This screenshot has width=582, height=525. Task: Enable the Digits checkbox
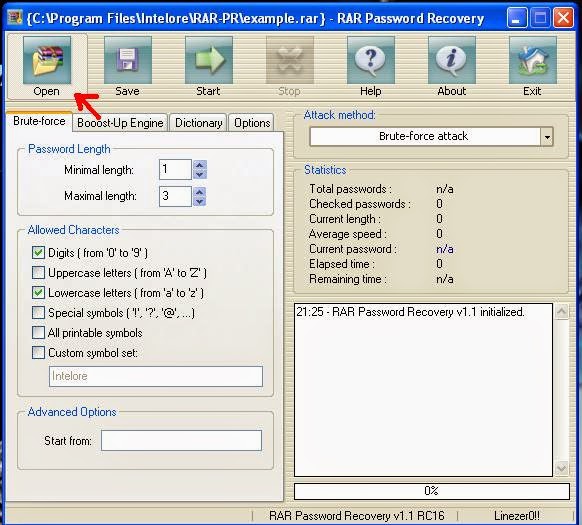tap(38, 252)
